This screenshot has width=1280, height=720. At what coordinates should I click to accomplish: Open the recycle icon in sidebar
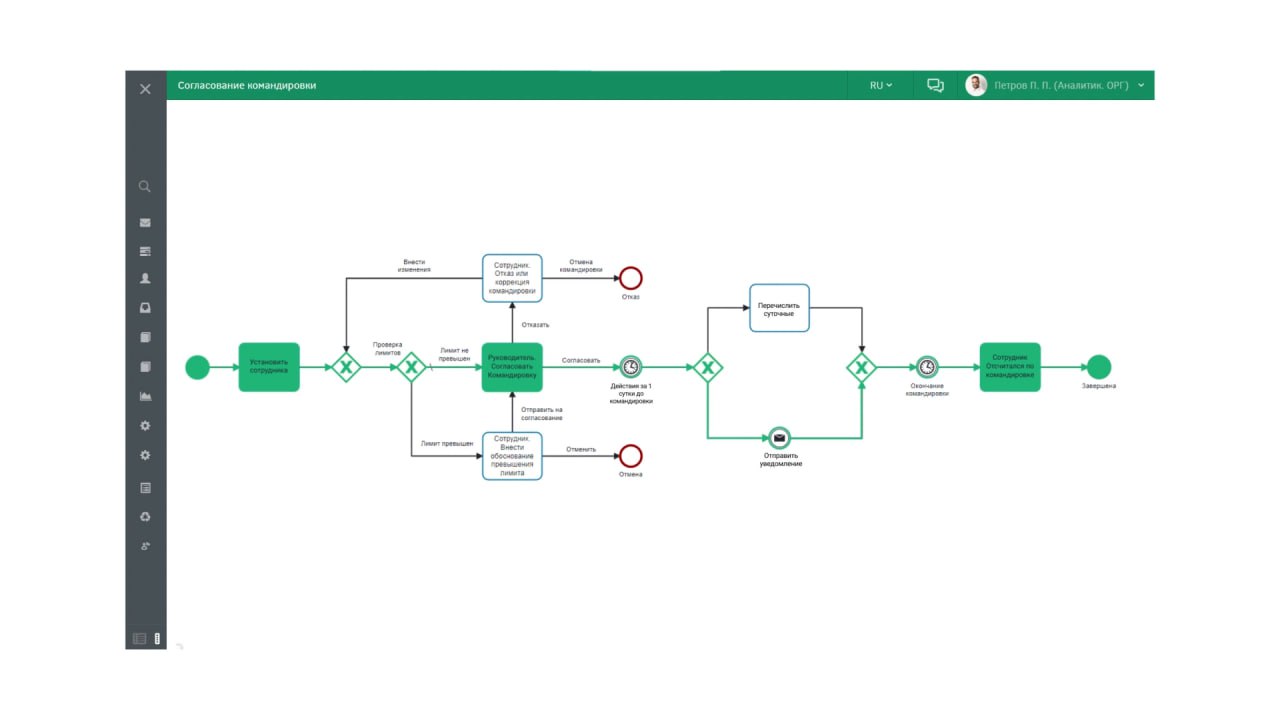pyautogui.click(x=145, y=517)
